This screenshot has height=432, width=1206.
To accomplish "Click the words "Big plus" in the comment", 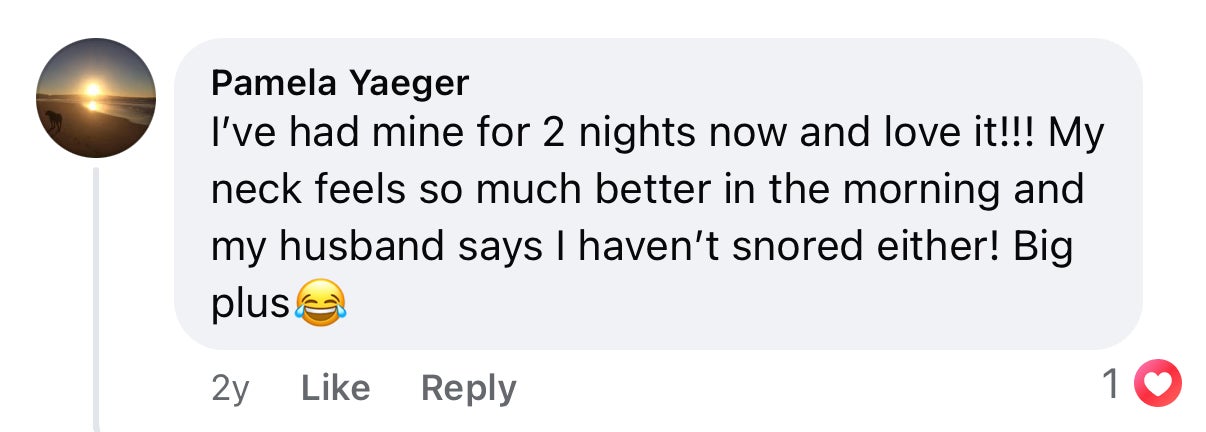I will pyautogui.click(x=1043, y=246).
